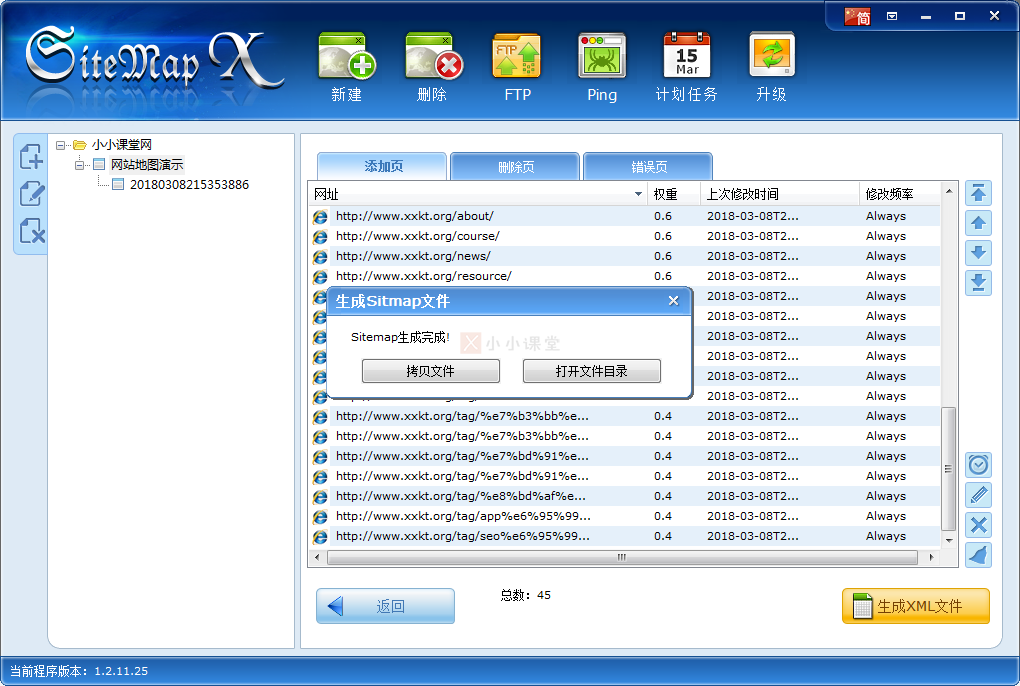This screenshot has width=1020, height=686.
Task: Select the http://www.xxkt.org/news/ row
Action: (x=625, y=256)
